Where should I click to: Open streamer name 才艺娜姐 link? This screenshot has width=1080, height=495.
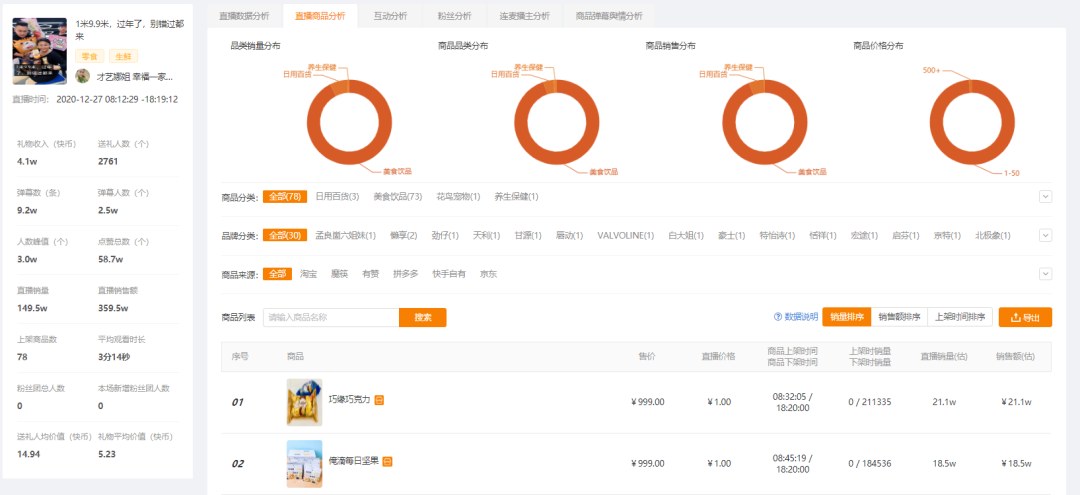tap(134, 76)
